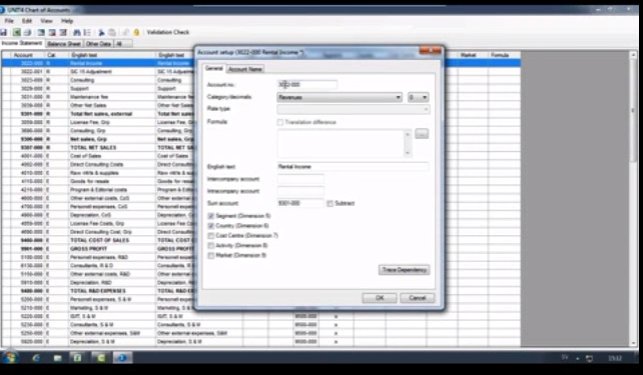The image size is (643, 375).
Task: Switch to the Account Name tab
Action: (x=245, y=69)
